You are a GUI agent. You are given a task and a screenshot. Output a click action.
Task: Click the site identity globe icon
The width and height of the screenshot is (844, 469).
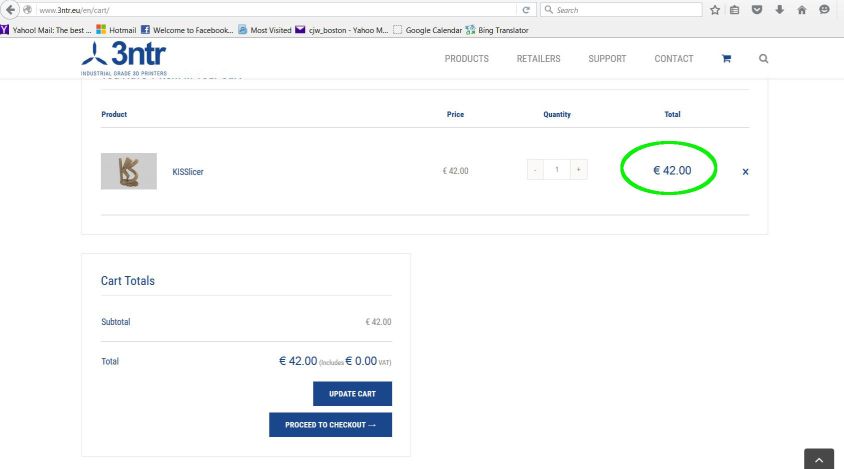pos(27,10)
